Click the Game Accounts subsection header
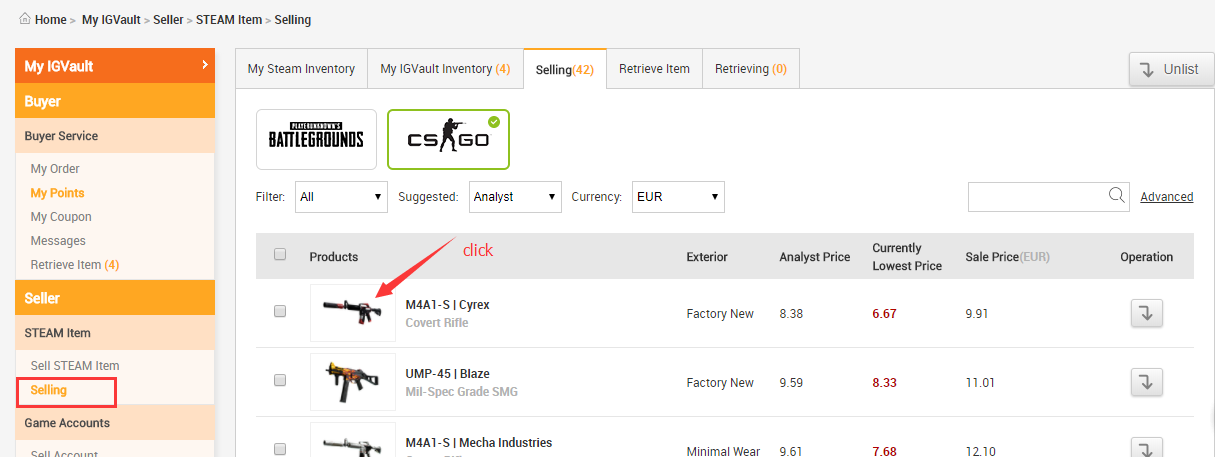The width and height of the screenshot is (1215, 457). tap(115, 423)
